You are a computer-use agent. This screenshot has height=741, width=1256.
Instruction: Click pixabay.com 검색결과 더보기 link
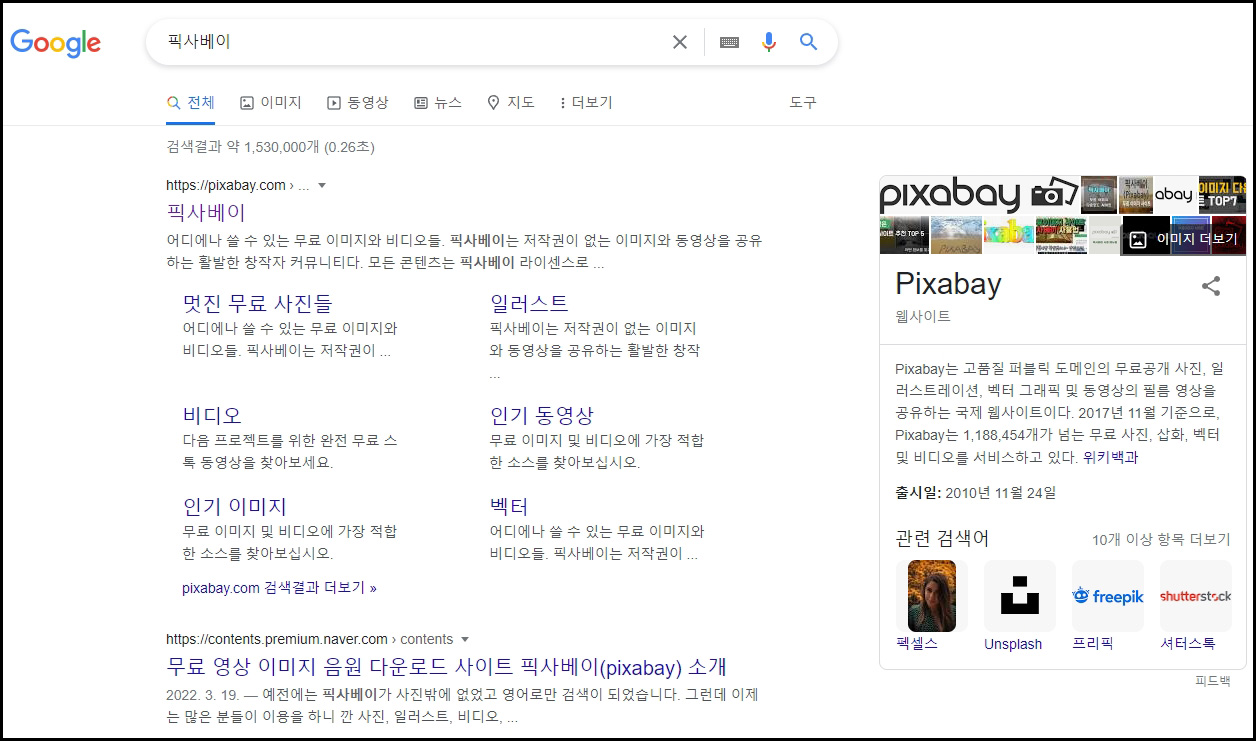point(279,588)
